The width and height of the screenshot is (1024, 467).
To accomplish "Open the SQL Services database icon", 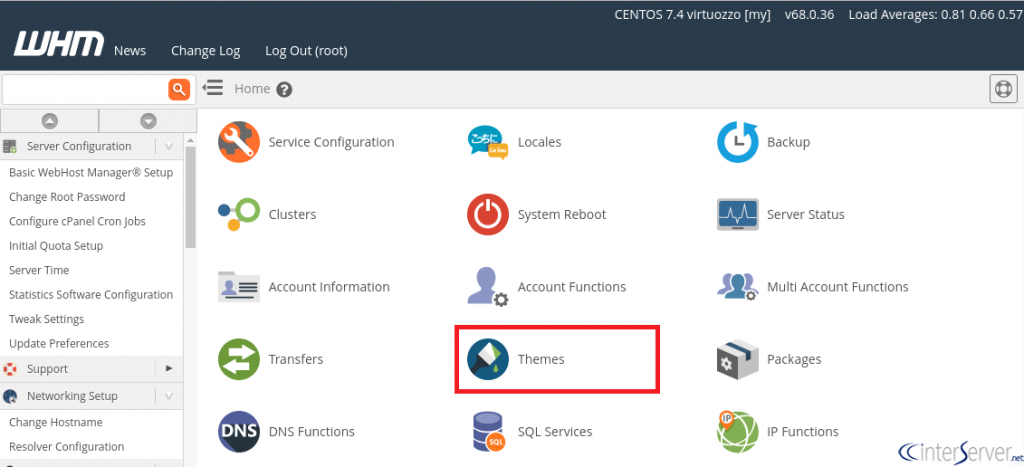I will pyautogui.click(x=488, y=432).
